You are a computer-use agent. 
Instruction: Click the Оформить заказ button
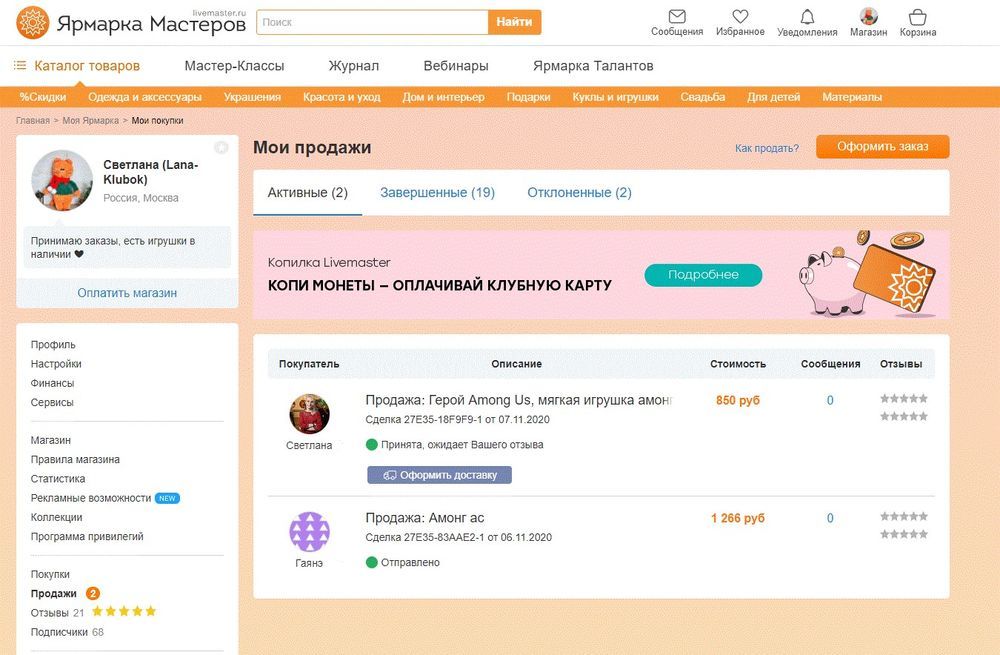tap(882, 147)
